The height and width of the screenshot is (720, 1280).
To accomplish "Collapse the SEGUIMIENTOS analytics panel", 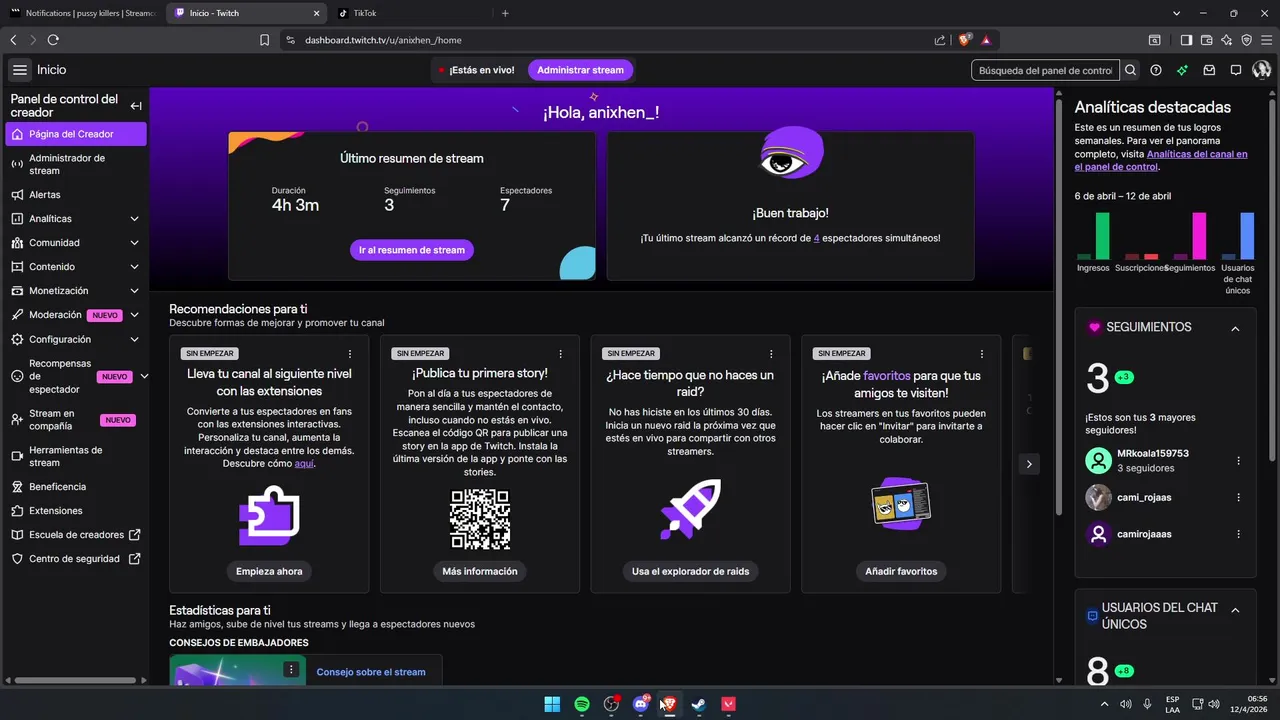I will click(x=1235, y=328).
